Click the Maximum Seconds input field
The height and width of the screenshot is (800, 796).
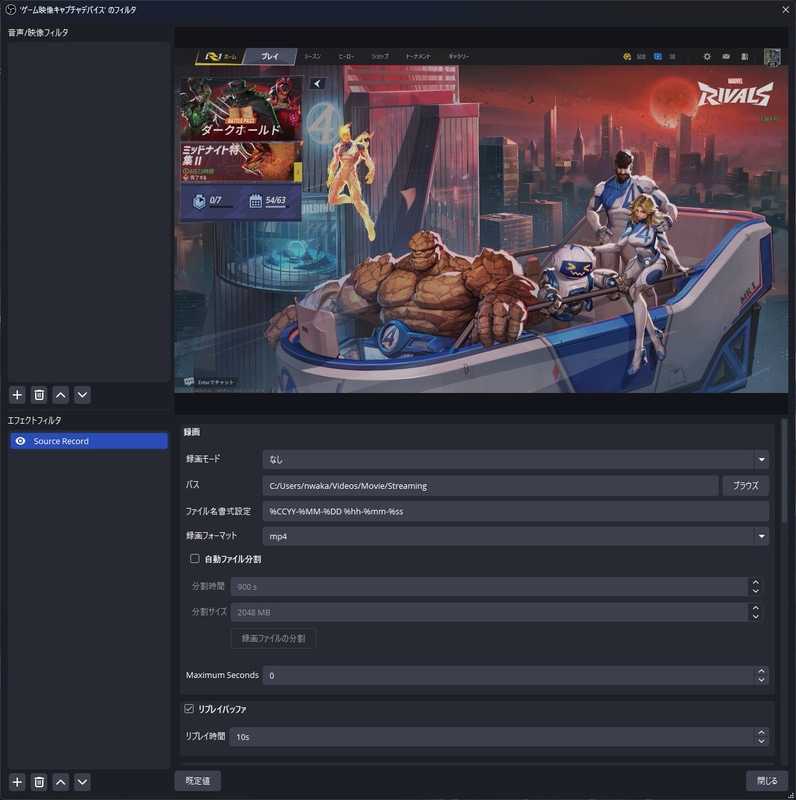click(x=508, y=676)
